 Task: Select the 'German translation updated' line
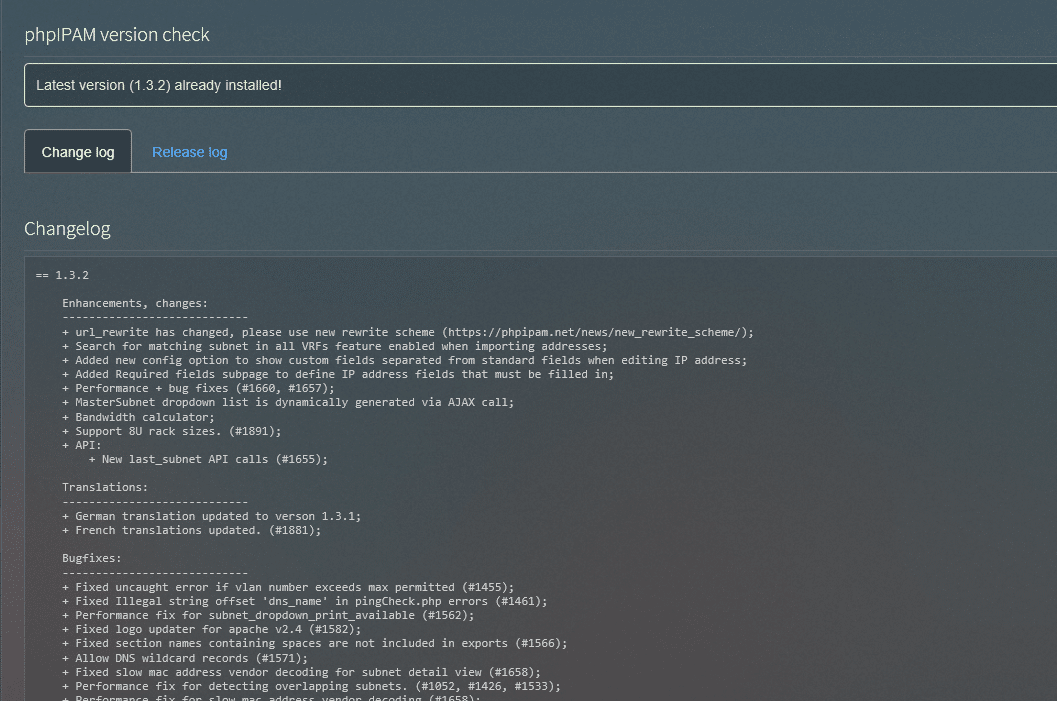click(212, 516)
